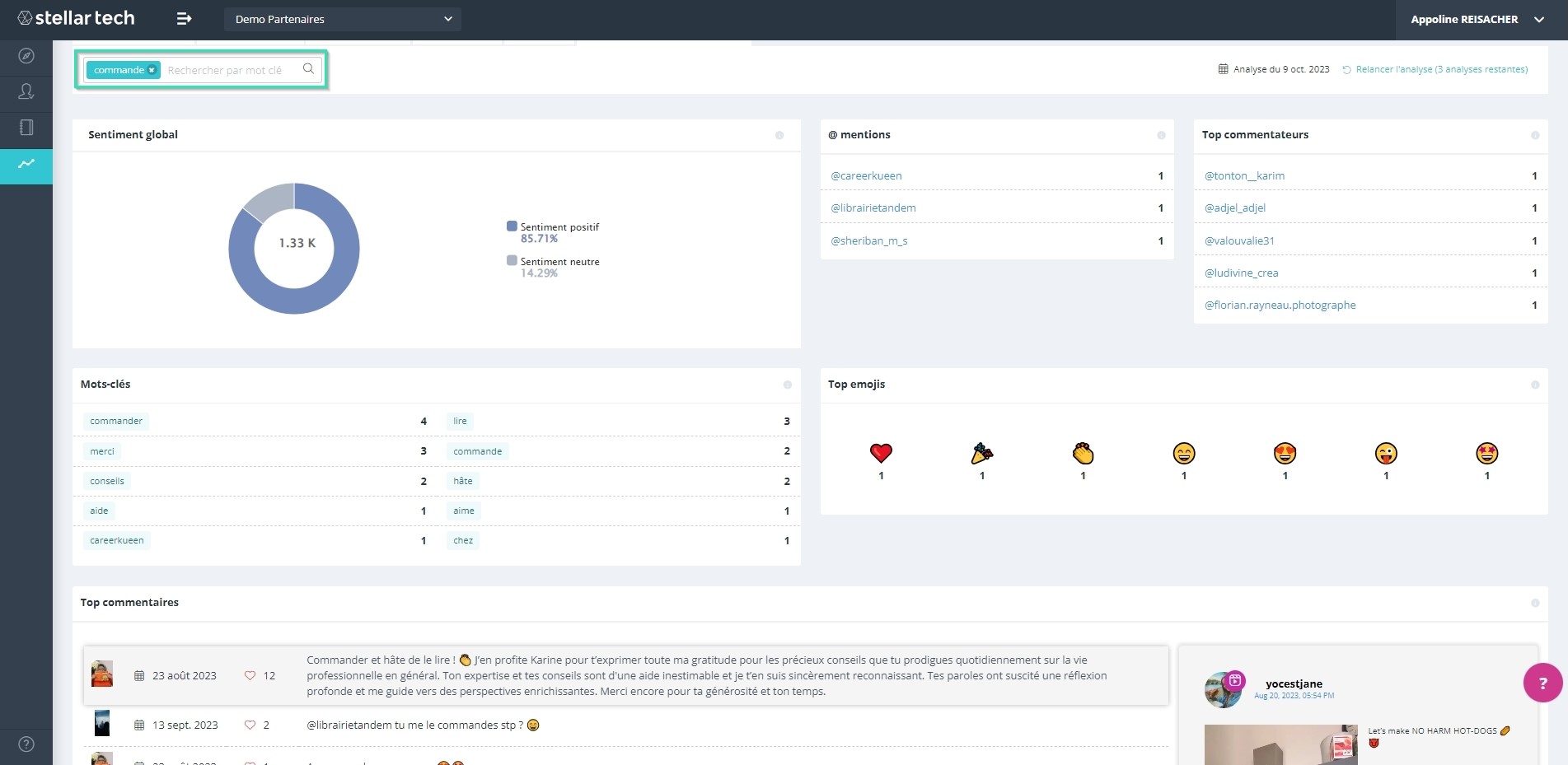
Task: Click the calendar icon beside Analyse du 9 oct. 2023
Action: click(x=1223, y=69)
